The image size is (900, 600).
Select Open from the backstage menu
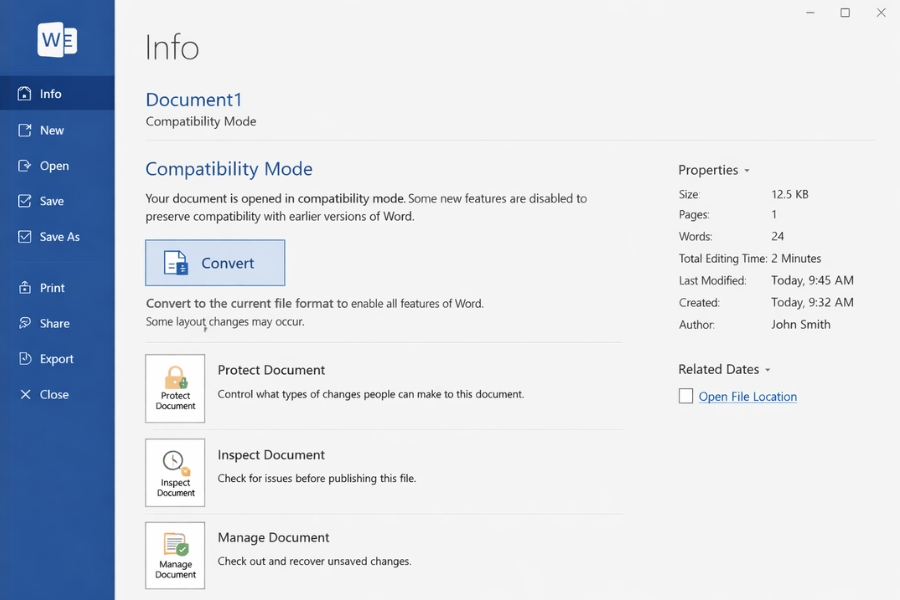pyautogui.click(x=54, y=166)
